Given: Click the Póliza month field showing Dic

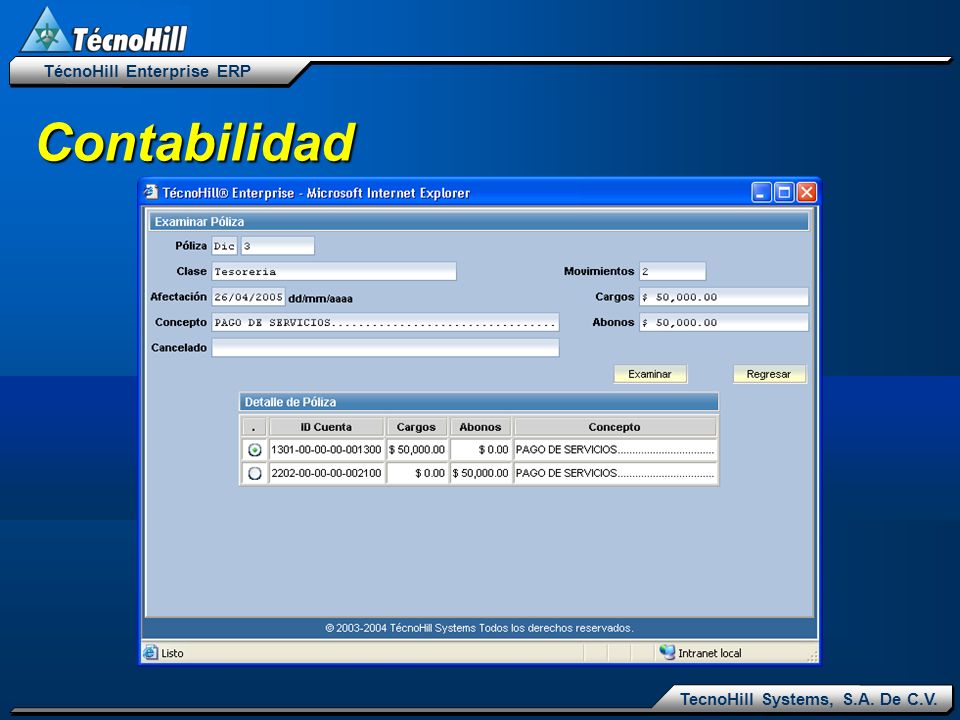Looking at the screenshot, I should click(224, 246).
